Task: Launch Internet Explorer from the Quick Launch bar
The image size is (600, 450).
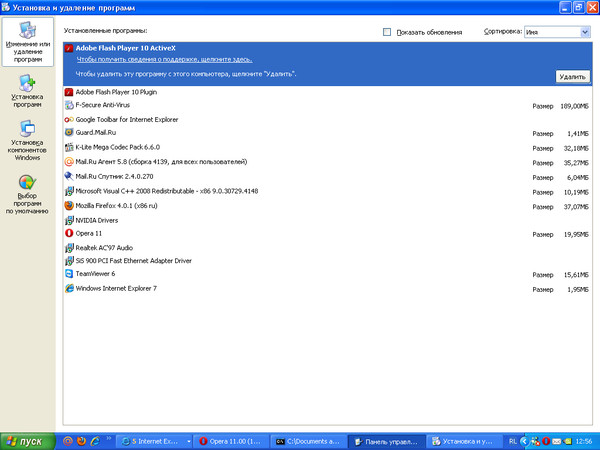Action: (95, 441)
